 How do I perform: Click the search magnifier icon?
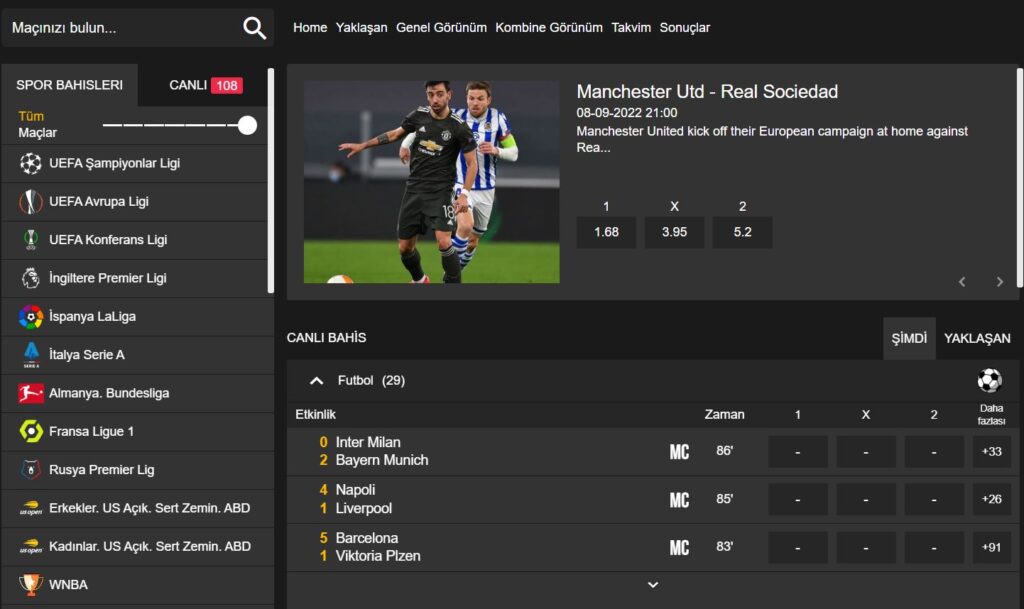(255, 28)
